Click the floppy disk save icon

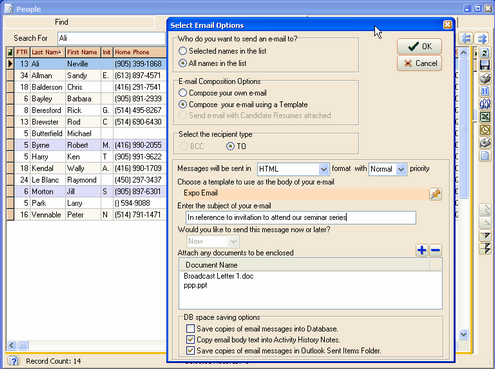click(485, 65)
